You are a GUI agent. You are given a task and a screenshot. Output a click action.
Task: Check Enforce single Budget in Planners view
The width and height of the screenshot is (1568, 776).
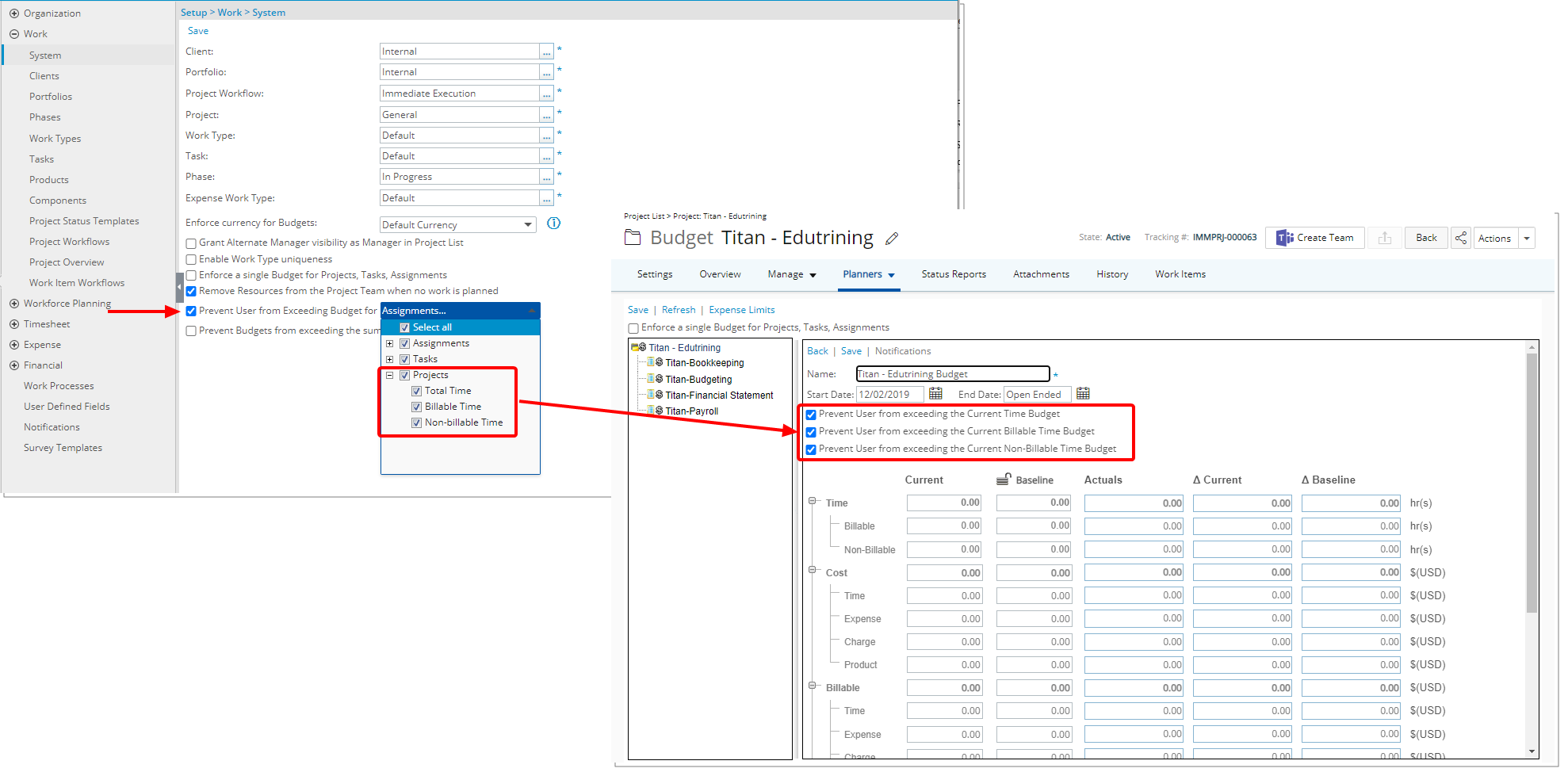633,328
